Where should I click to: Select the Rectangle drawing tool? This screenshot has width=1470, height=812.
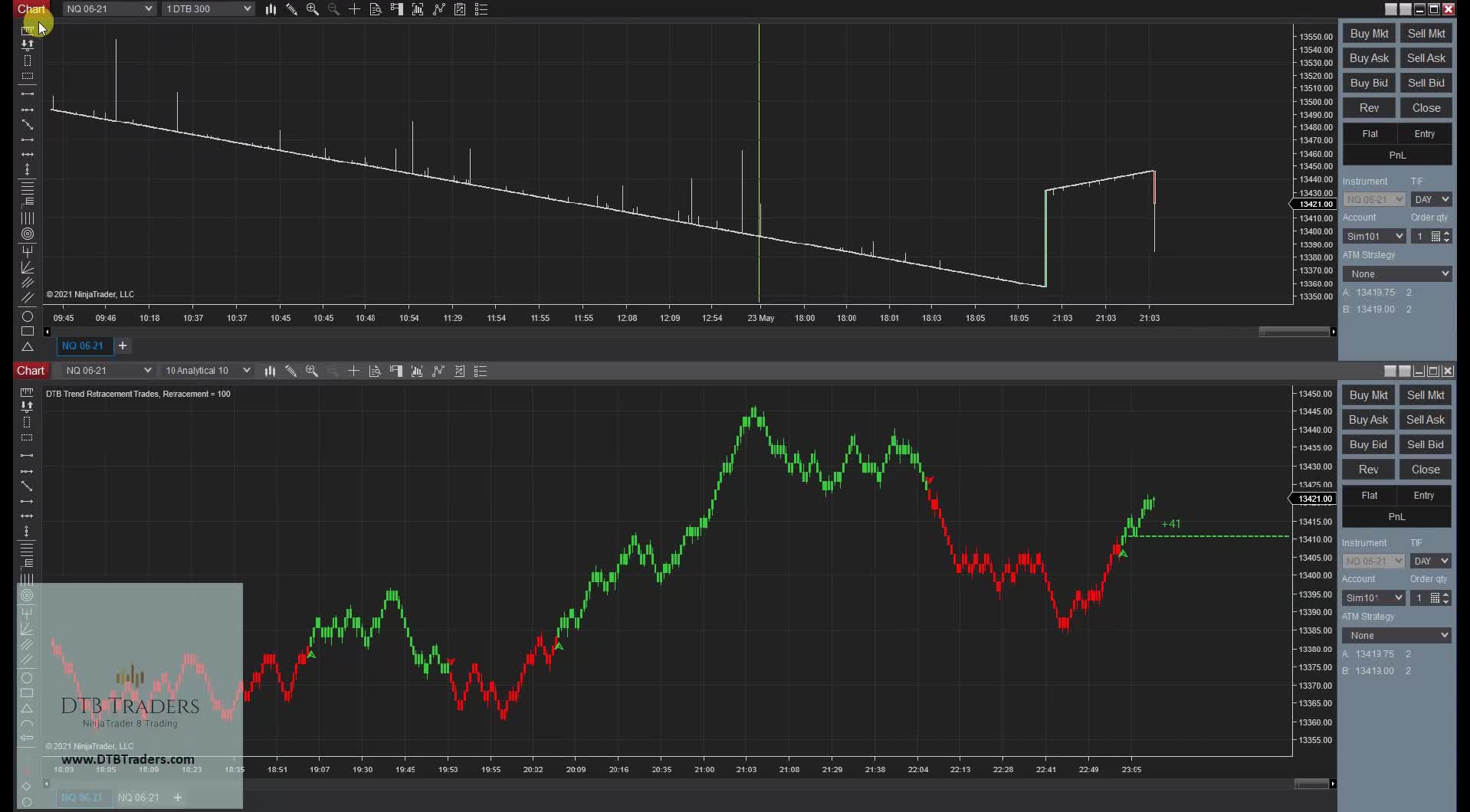point(27,331)
